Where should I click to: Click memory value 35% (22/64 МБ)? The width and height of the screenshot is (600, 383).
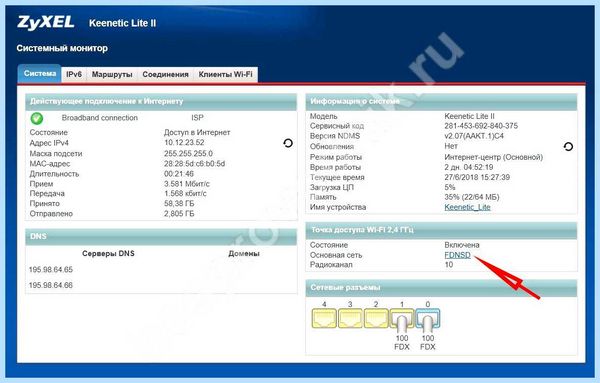[472, 197]
